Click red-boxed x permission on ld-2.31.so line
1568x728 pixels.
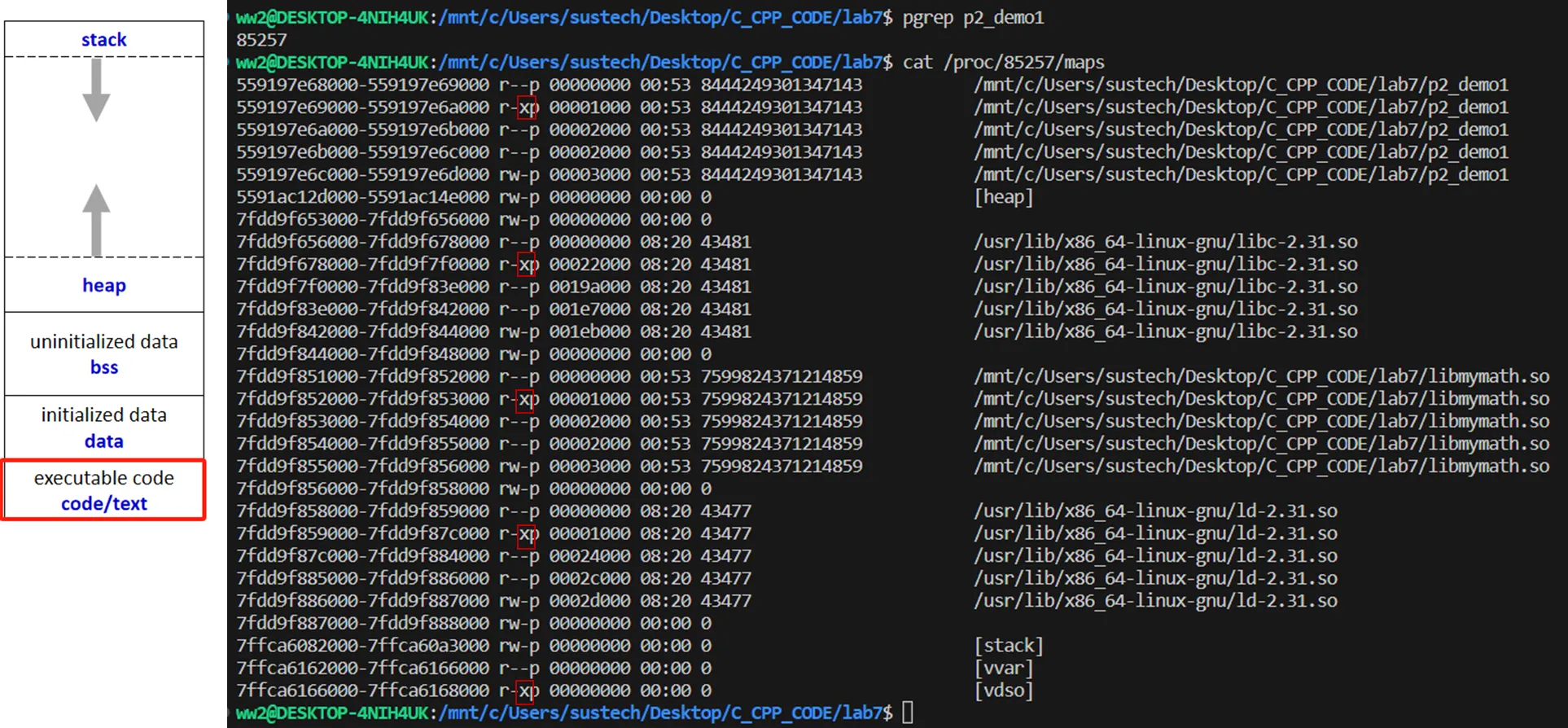click(x=526, y=534)
